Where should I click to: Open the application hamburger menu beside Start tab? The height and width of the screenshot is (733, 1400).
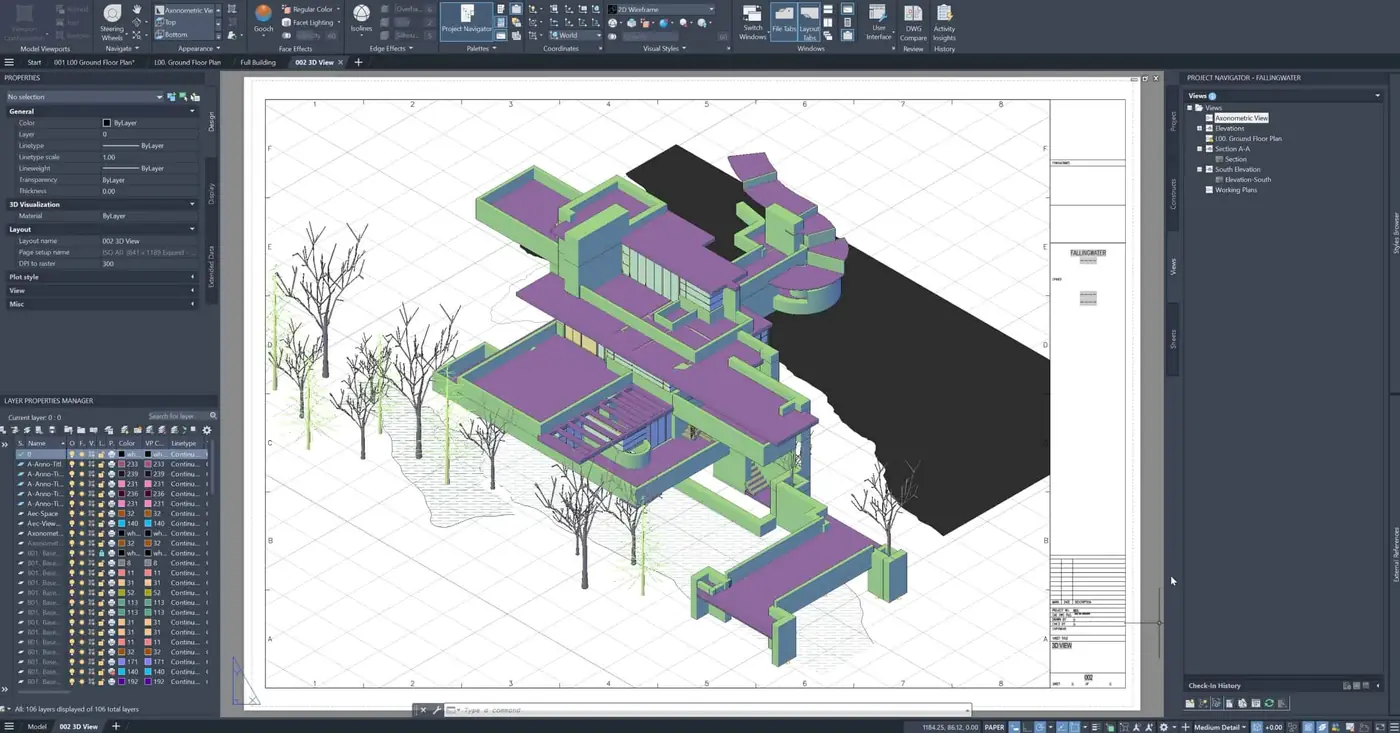tap(9, 62)
